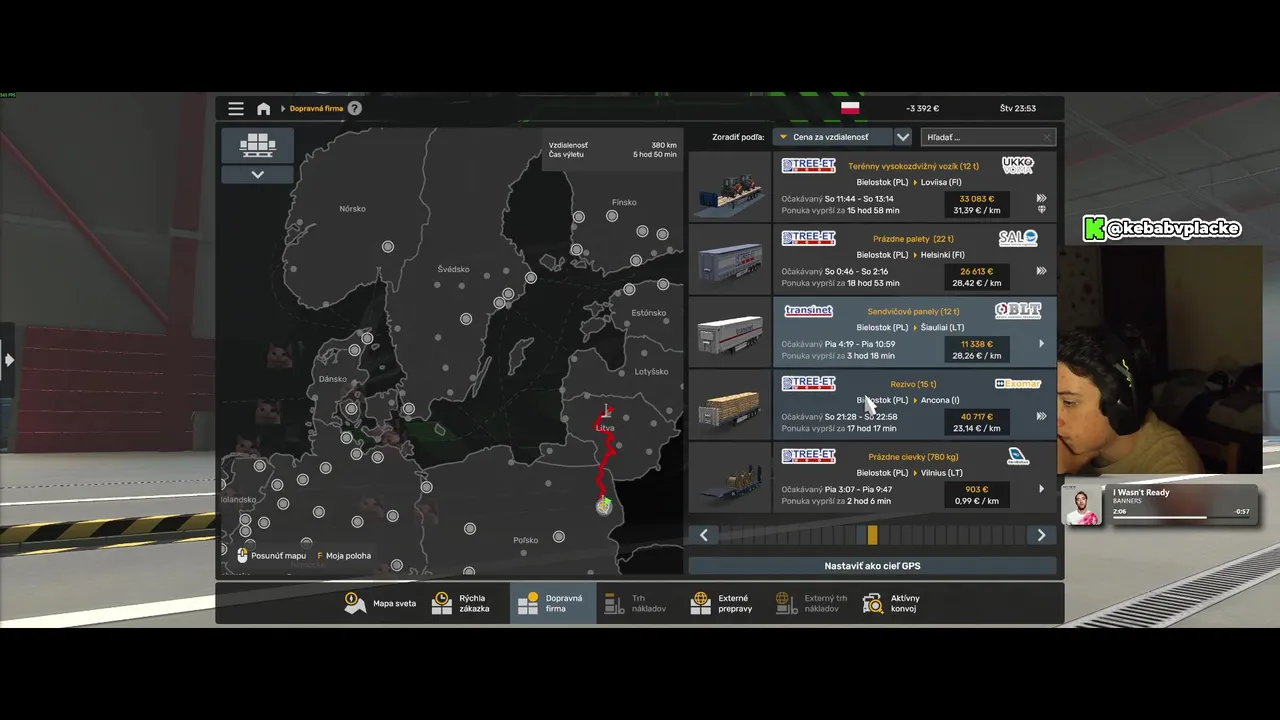1280x720 pixels.
Task: Click the cargo pallet filter button
Action: pyautogui.click(x=257, y=145)
